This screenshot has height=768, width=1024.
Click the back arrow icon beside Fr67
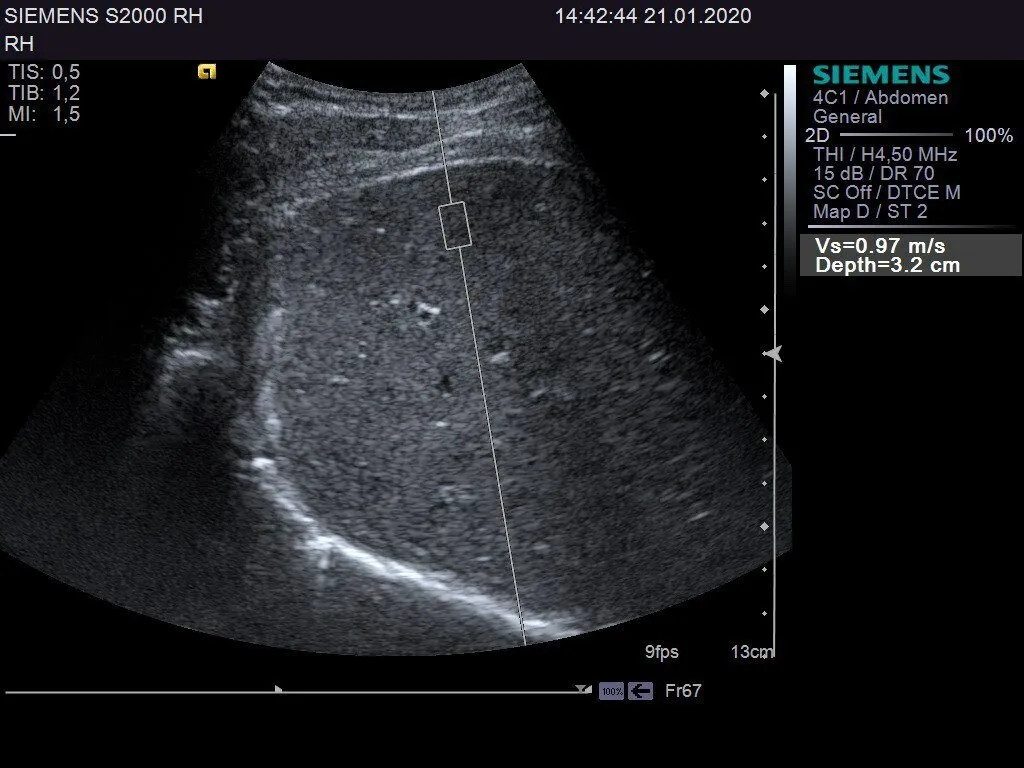[641, 691]
